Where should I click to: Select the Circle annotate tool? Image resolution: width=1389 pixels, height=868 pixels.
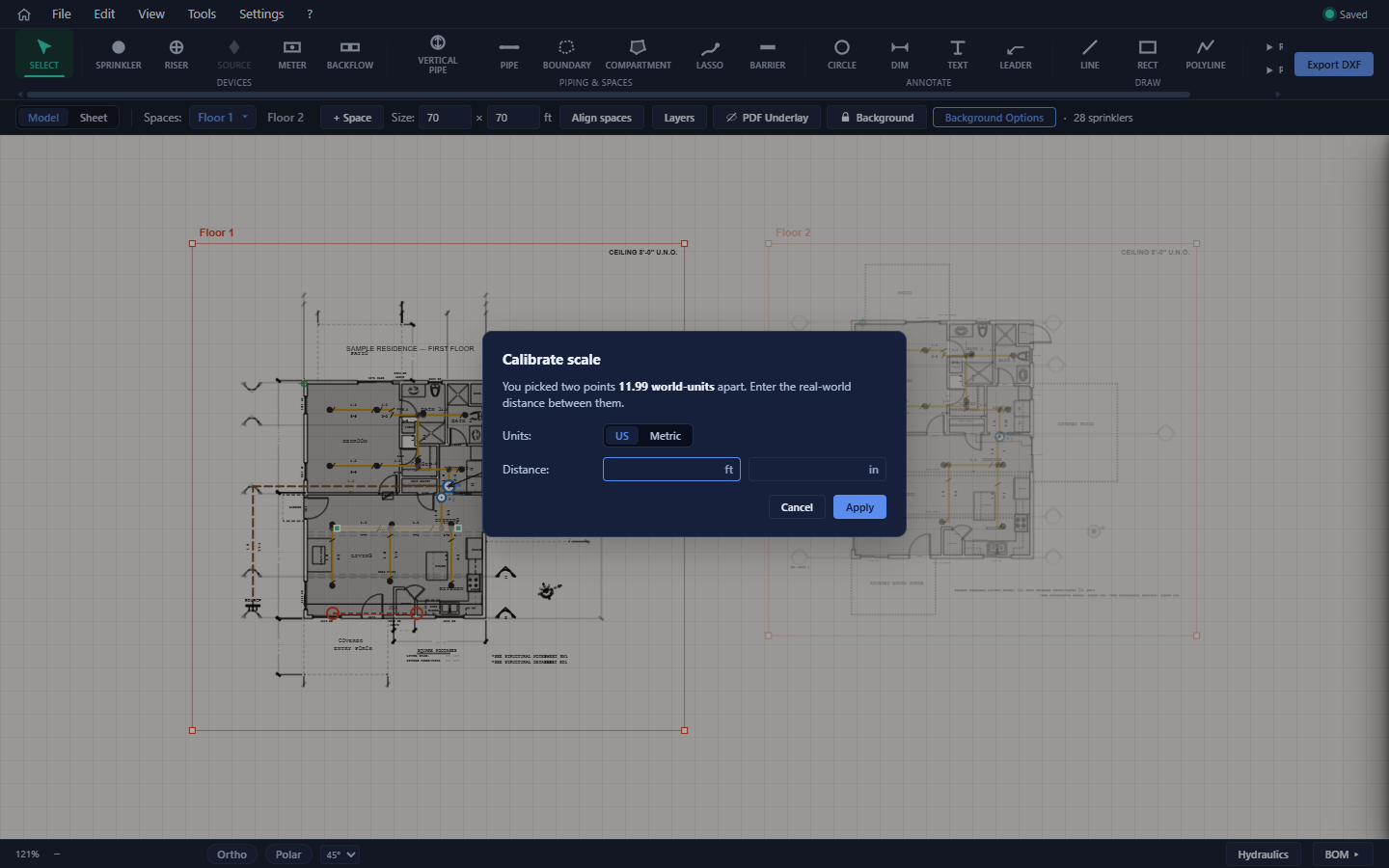tap(842, 54)
